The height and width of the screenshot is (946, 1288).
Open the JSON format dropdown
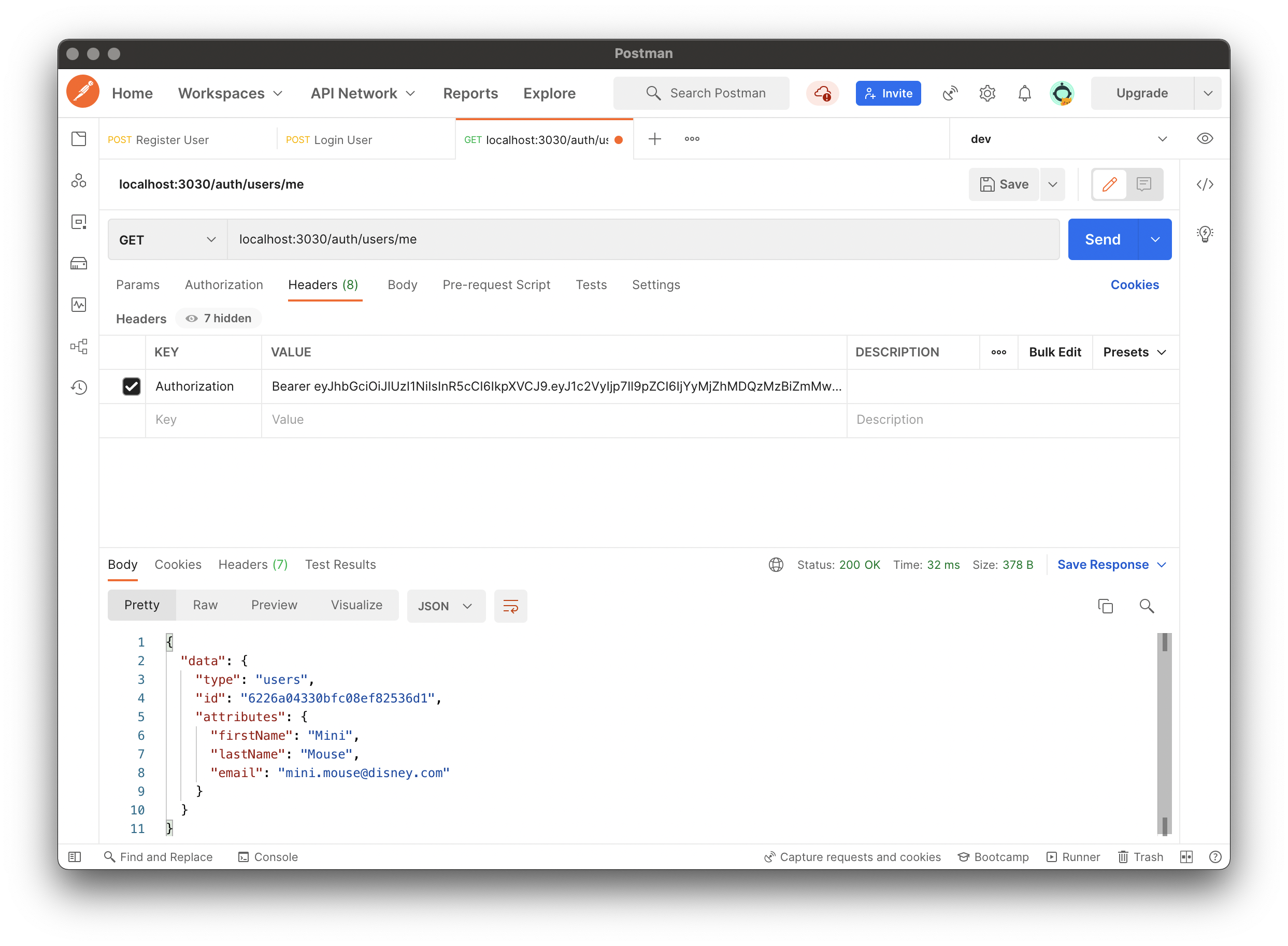pyautogui.click(x=446, y=606)
